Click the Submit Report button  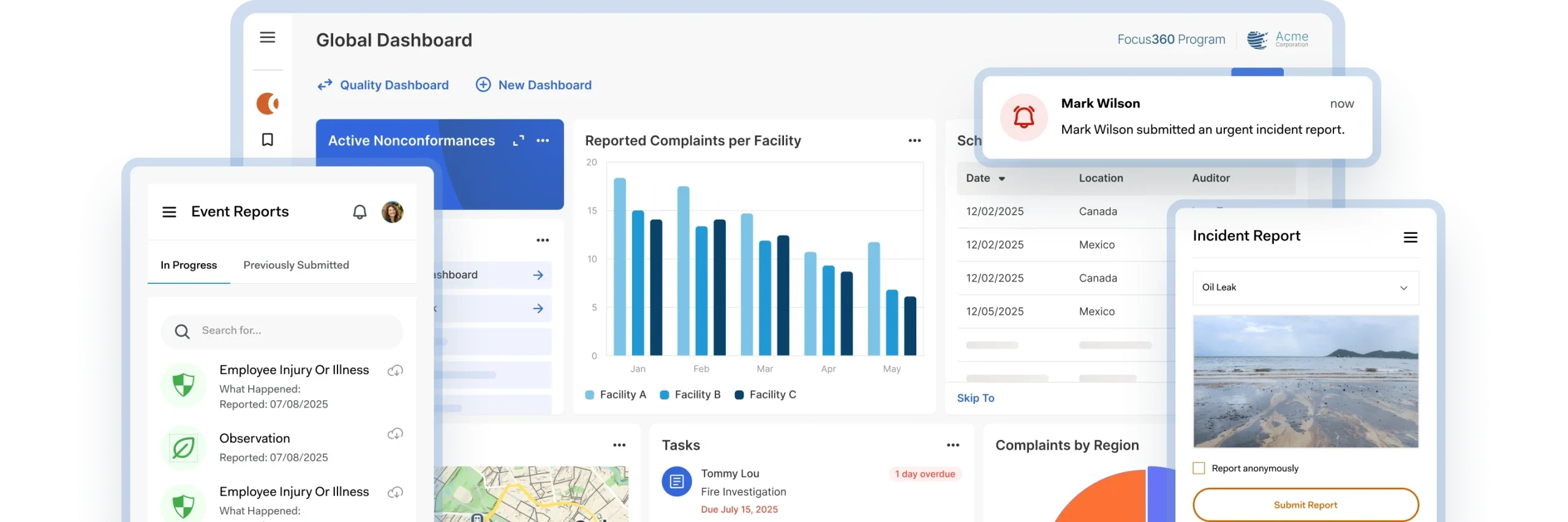(1305, 505)
